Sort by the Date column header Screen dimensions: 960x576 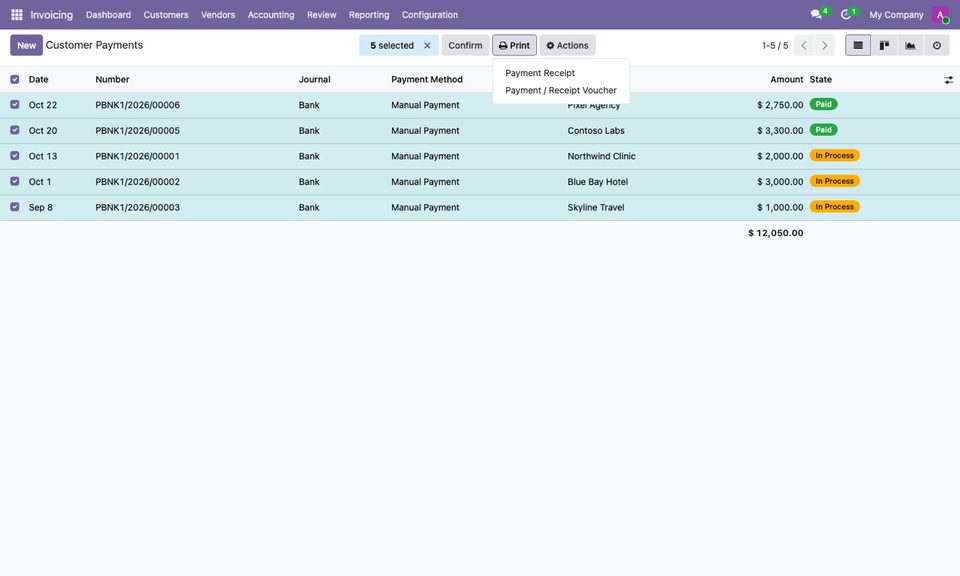point(39,80)
